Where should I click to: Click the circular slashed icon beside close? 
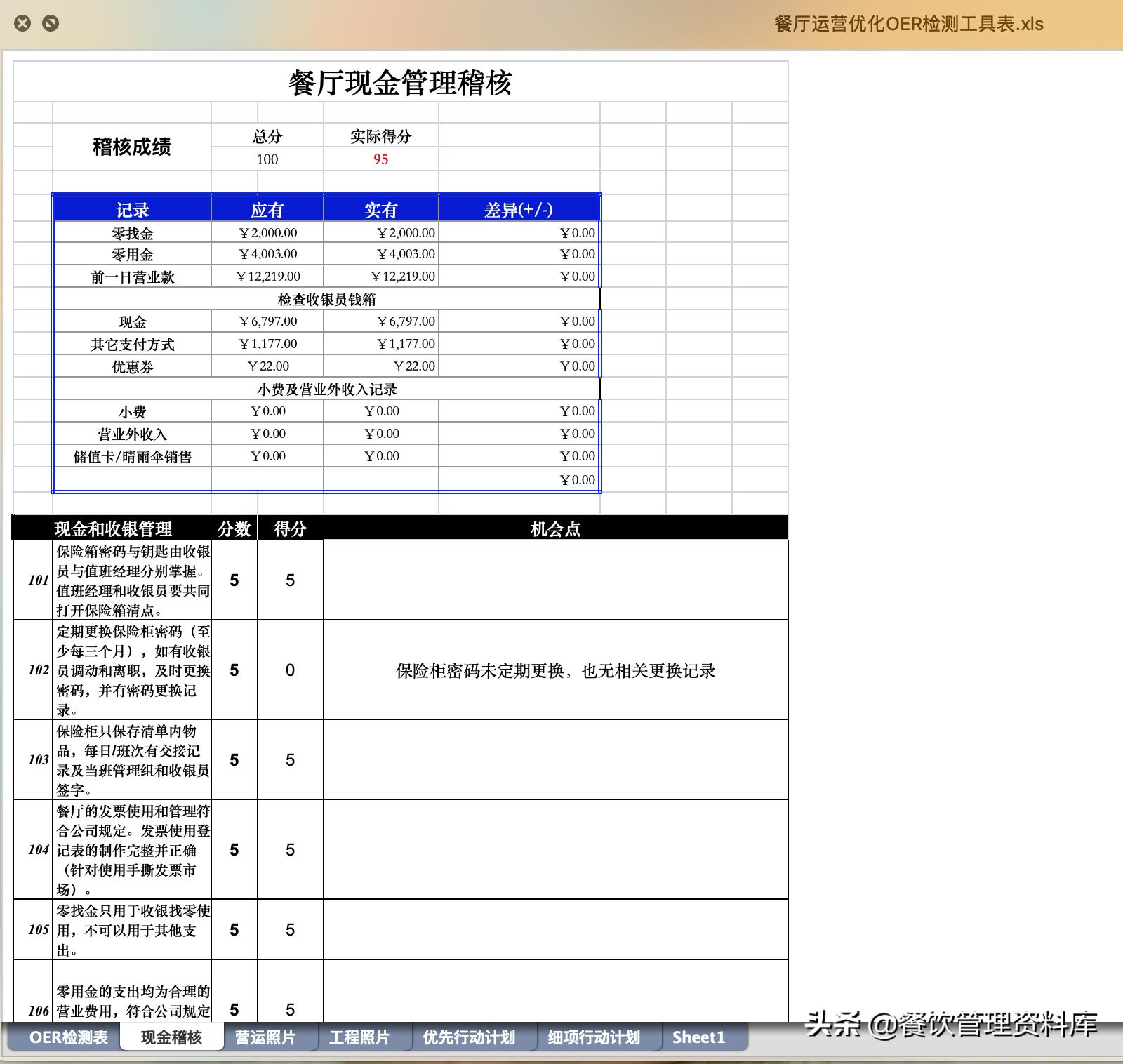(51, 23)
